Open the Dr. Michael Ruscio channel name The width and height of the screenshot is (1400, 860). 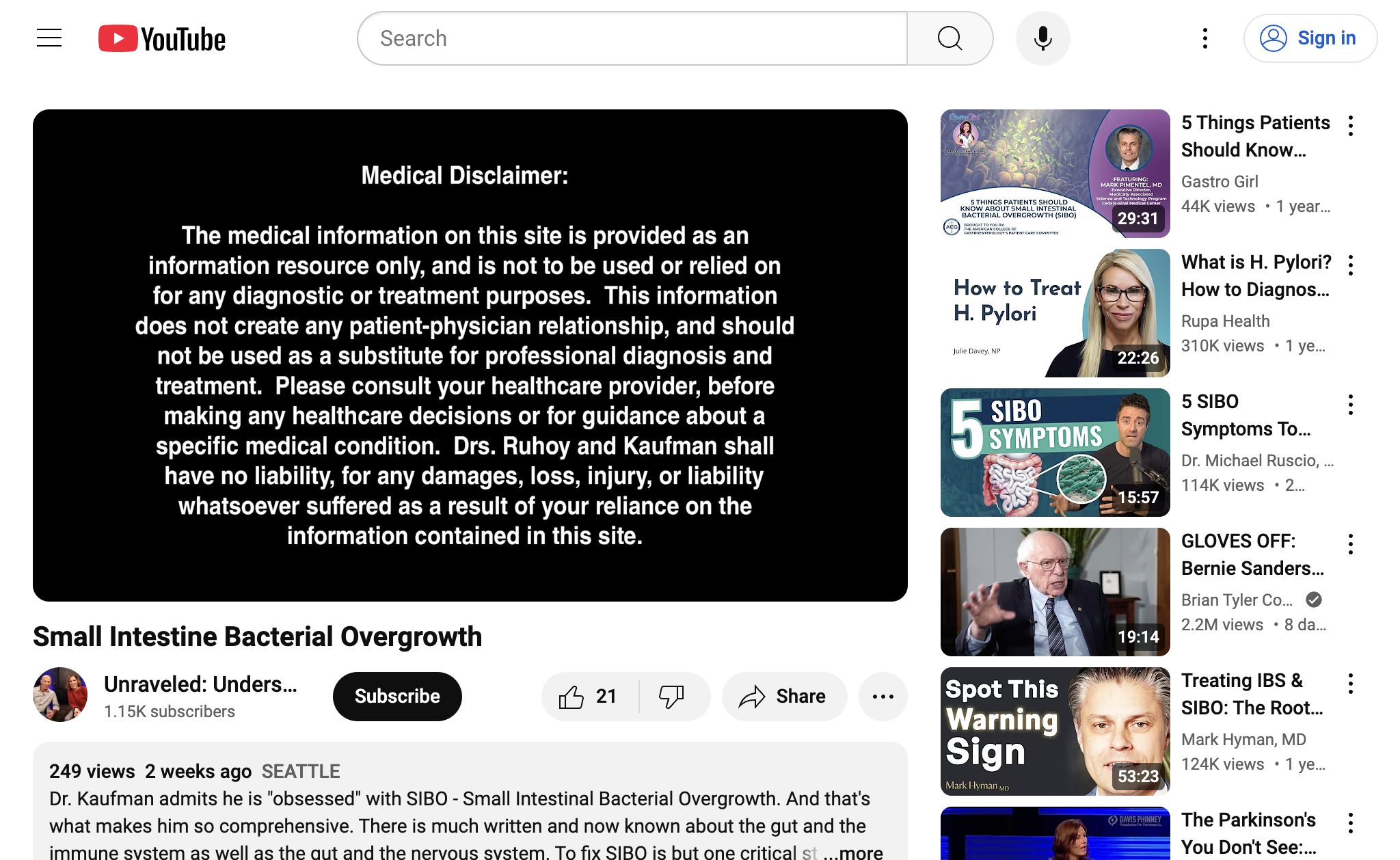tap(1257, 461)
